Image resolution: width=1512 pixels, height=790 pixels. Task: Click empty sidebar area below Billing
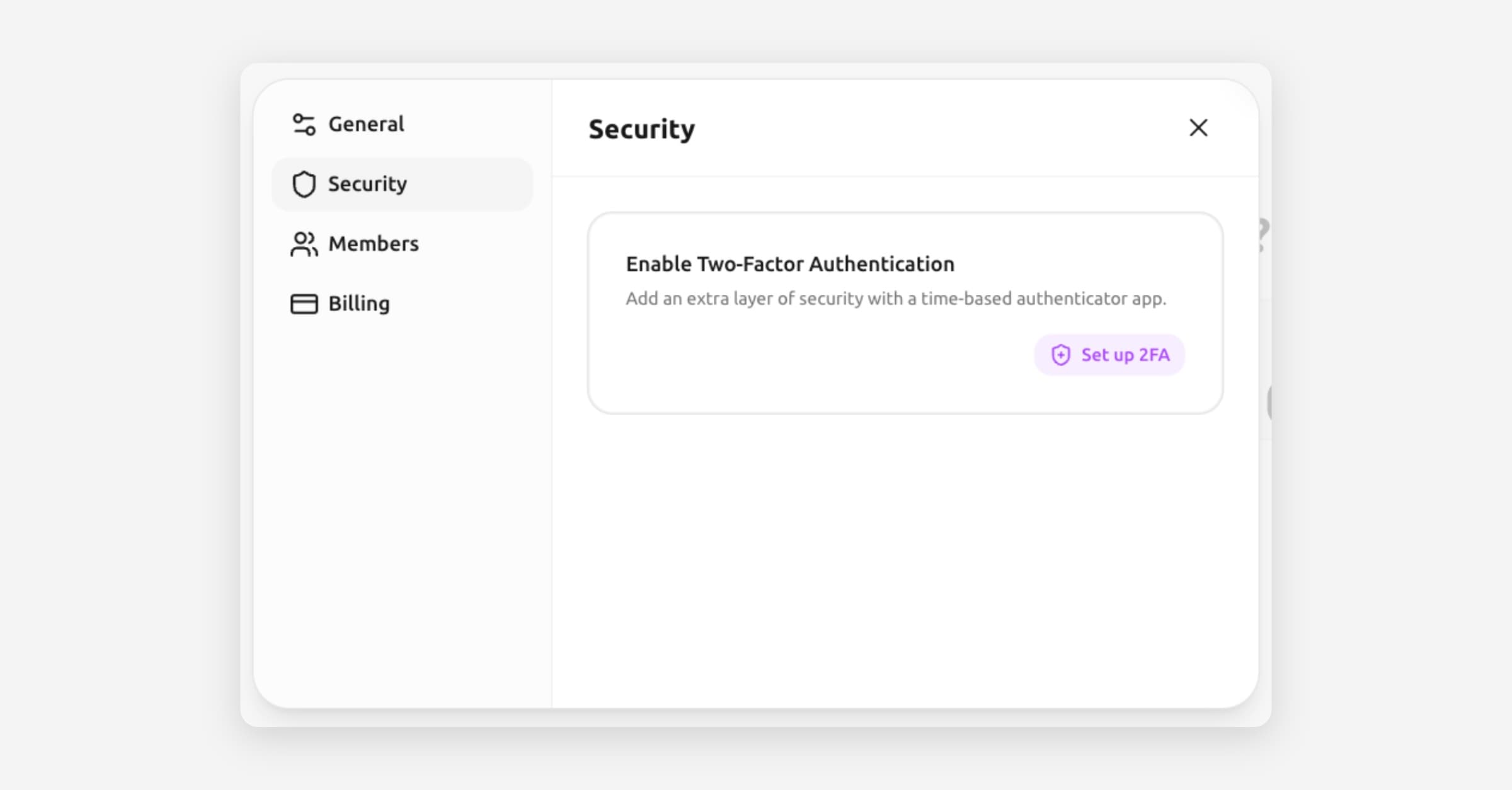(x=403, y=504)
